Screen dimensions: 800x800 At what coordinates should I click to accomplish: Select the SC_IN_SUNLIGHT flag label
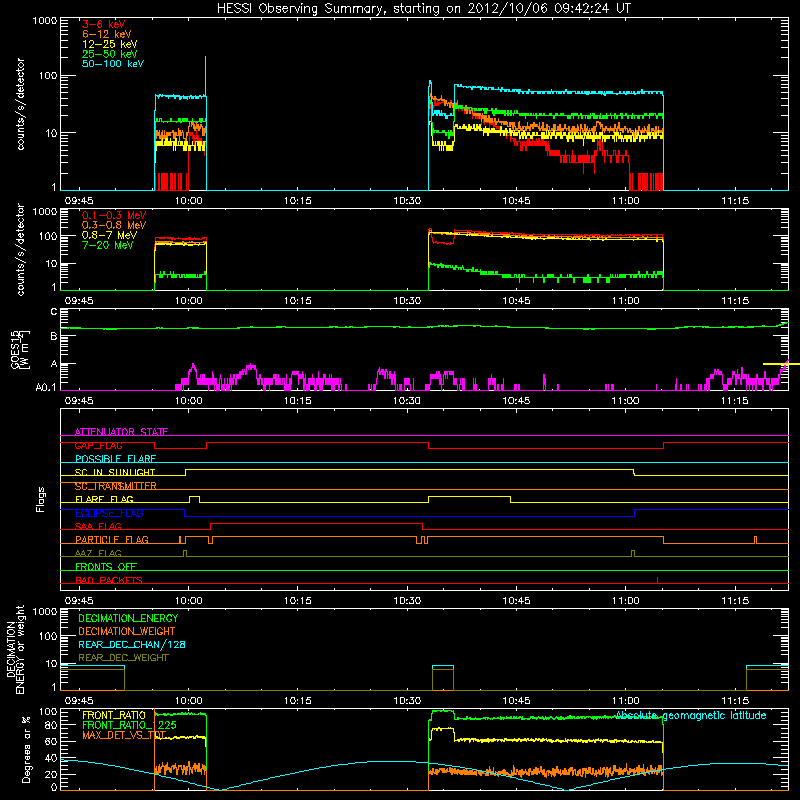(115, 472)
